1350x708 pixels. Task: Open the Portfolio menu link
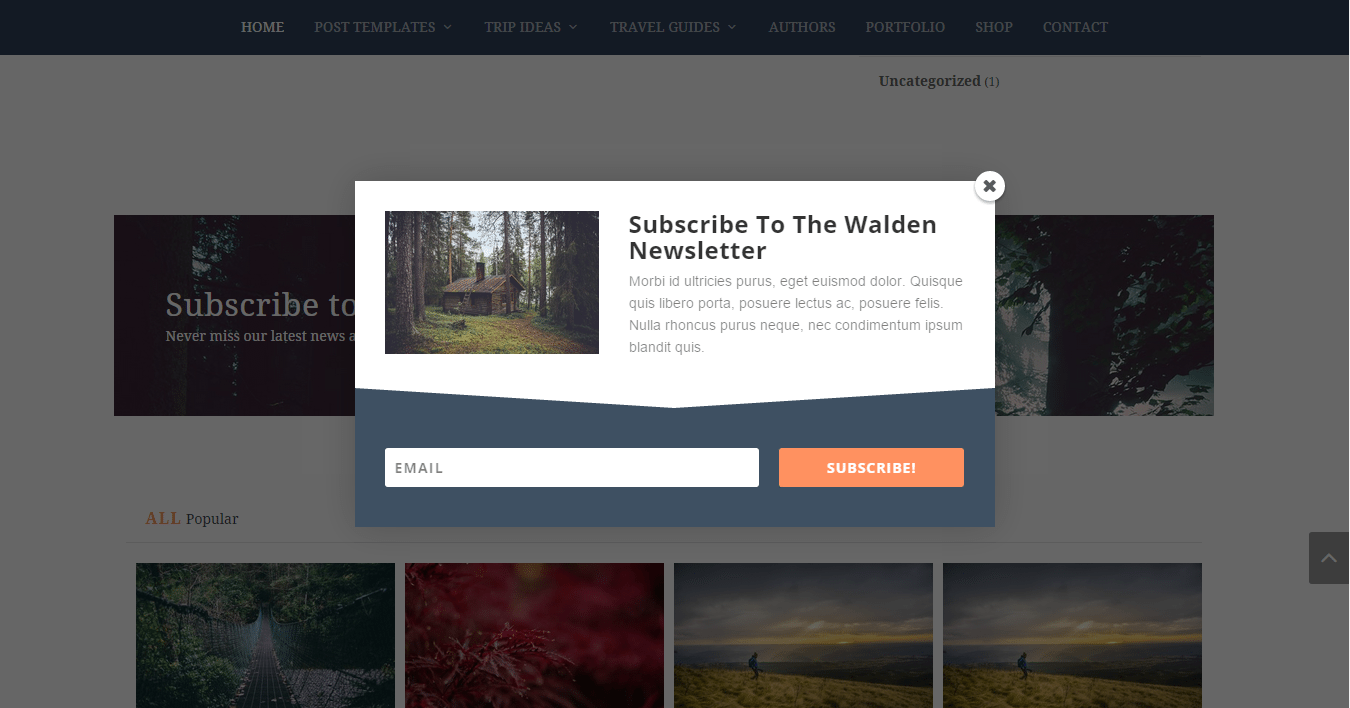tap(905, 27)
